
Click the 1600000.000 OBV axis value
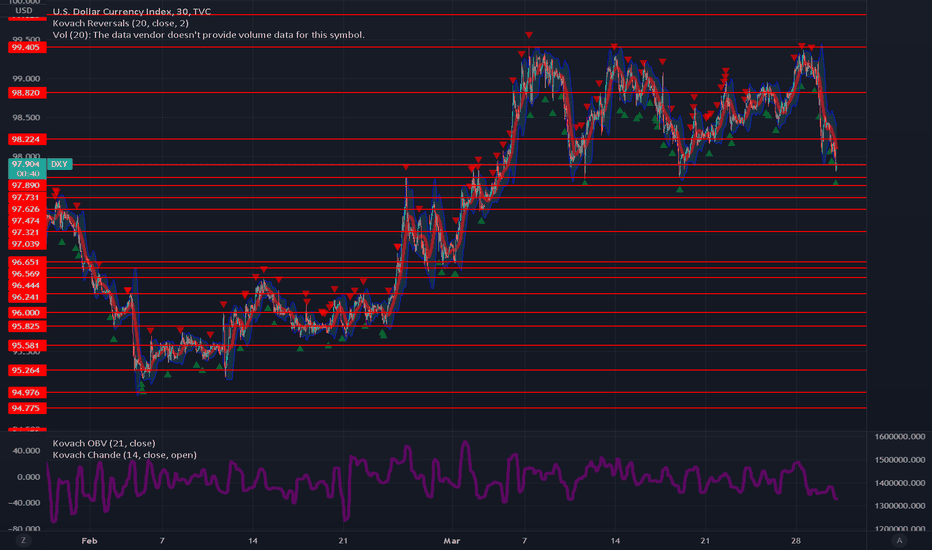[900, 436]
